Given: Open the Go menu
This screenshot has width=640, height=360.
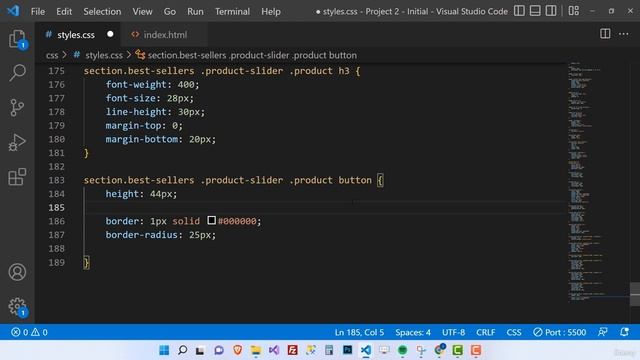Looking at the screenshot, I should point(169,11).
